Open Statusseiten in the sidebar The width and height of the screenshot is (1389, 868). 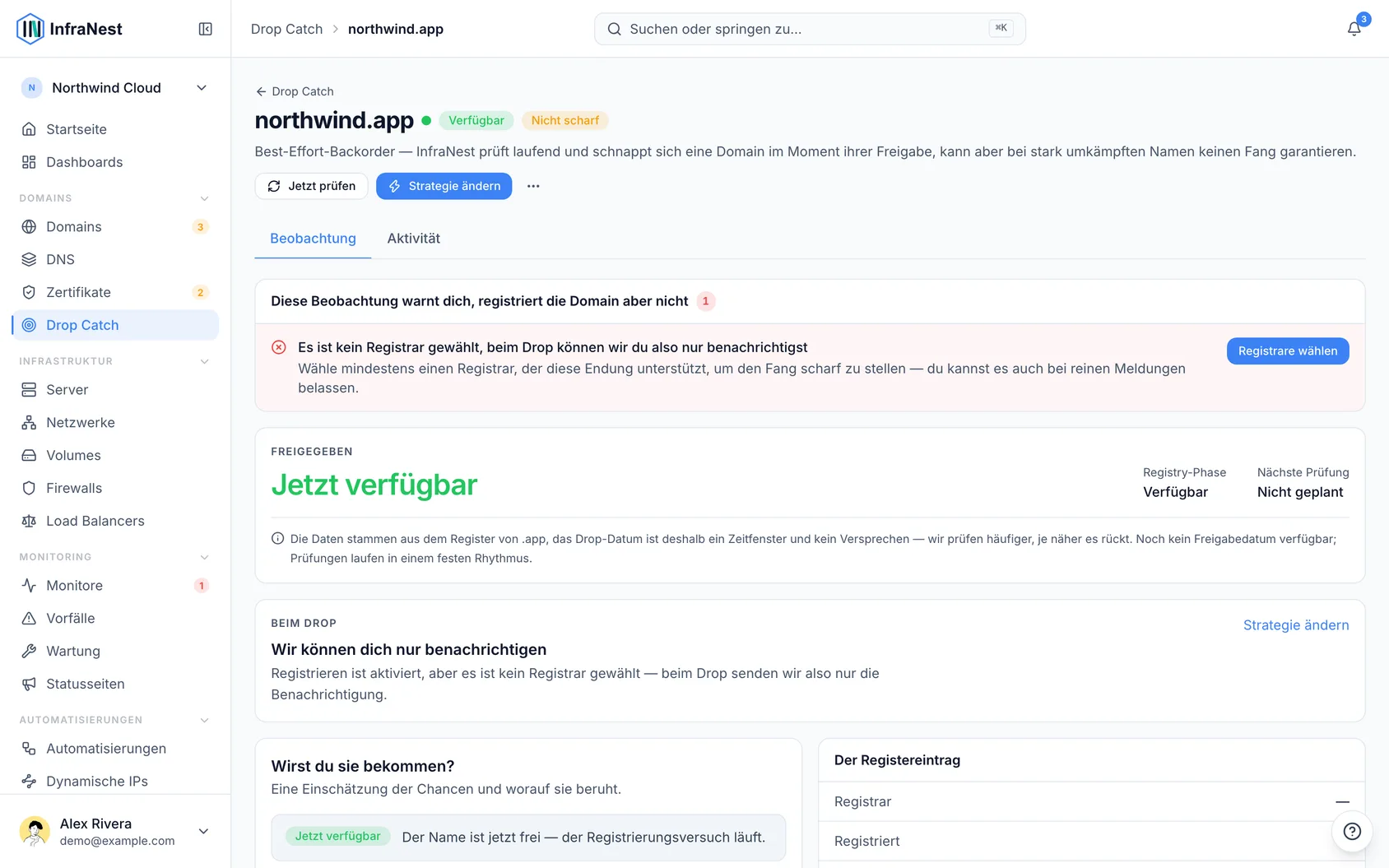(x=115, y=684)
